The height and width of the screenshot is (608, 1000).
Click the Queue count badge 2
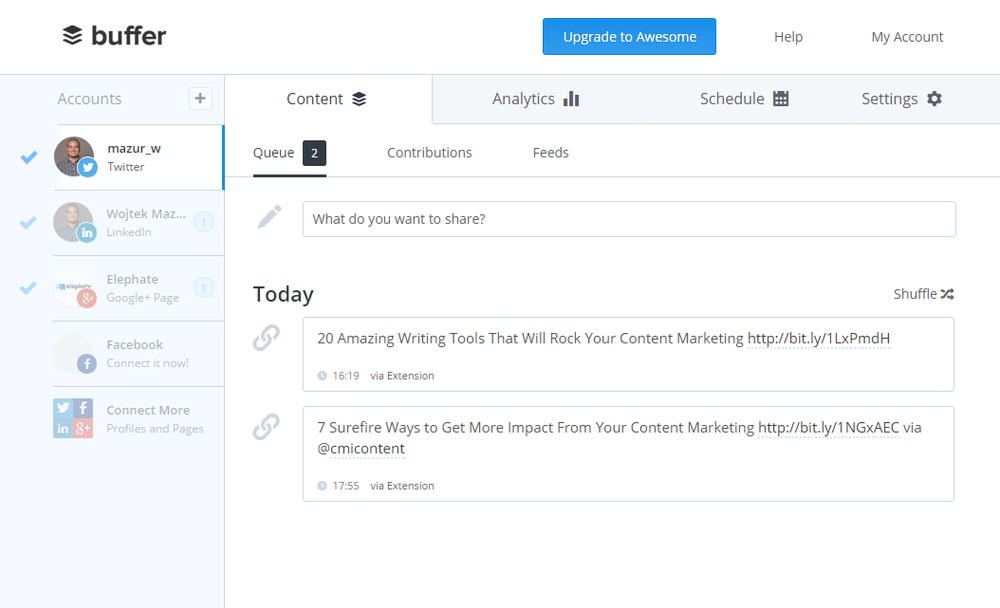pyautogui.click(x=314, y=153)
